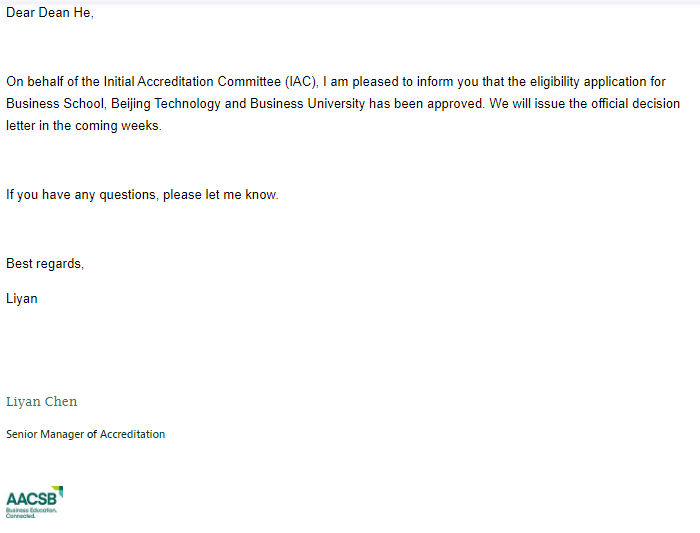Click the standalone 'Liyan' sign-off name
Image resolution: width=700 pixels, height=533 pixels.
[x=22, y=298]
